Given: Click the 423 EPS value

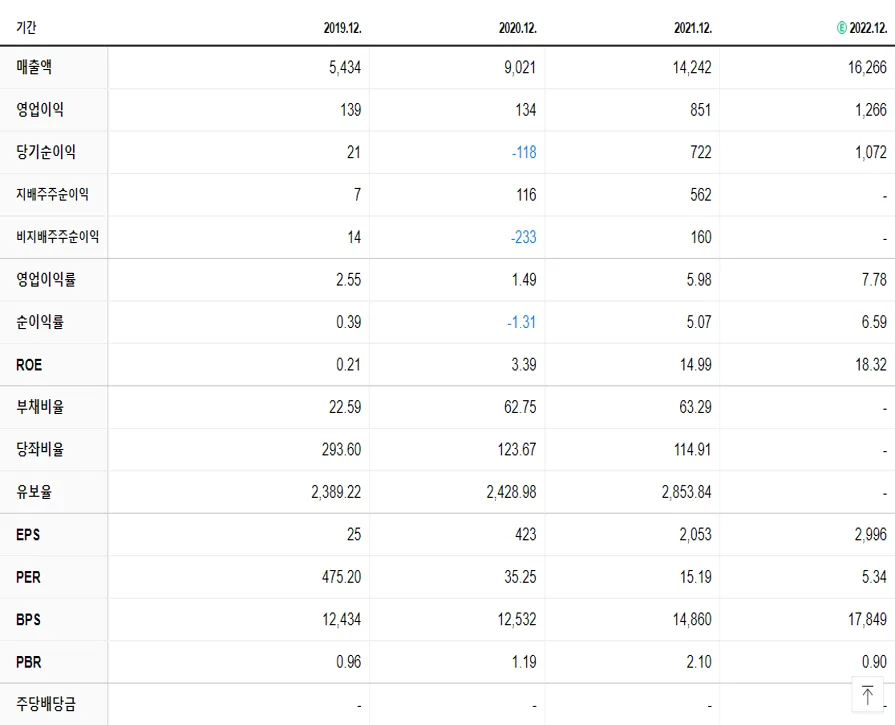Looking at the screenshot, I should click(526, 534).
